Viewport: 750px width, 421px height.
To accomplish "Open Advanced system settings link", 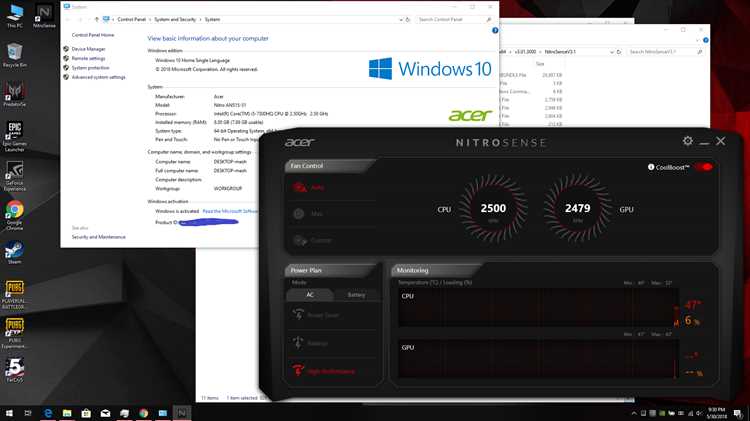I will (99, 77).
